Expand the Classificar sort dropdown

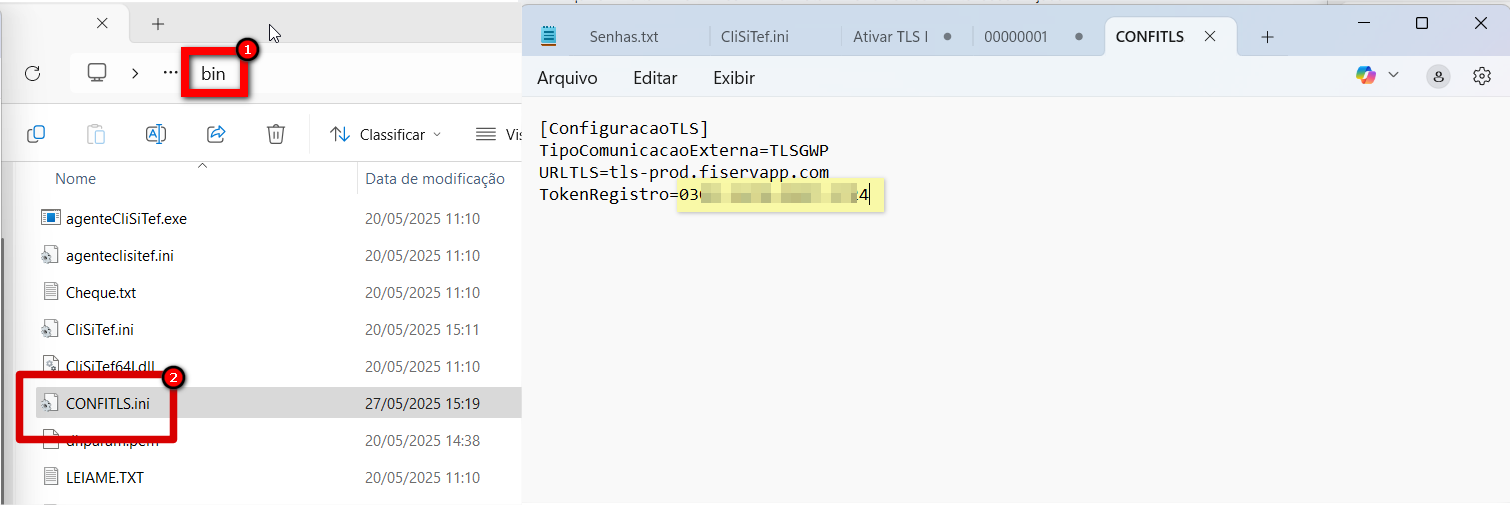(385, 134)
